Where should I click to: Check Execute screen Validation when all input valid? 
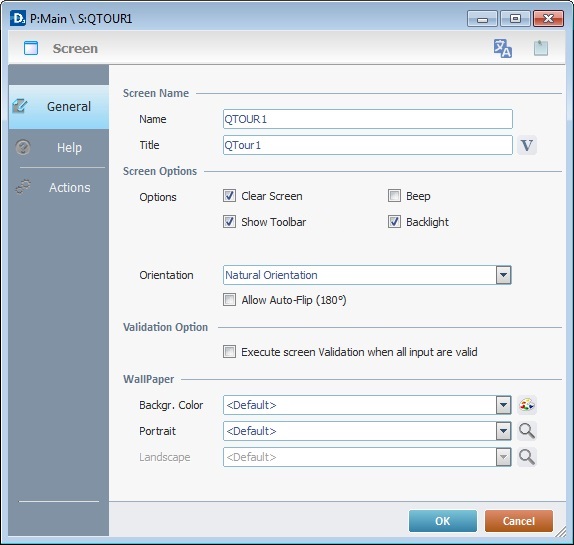[x=230, y=352]
